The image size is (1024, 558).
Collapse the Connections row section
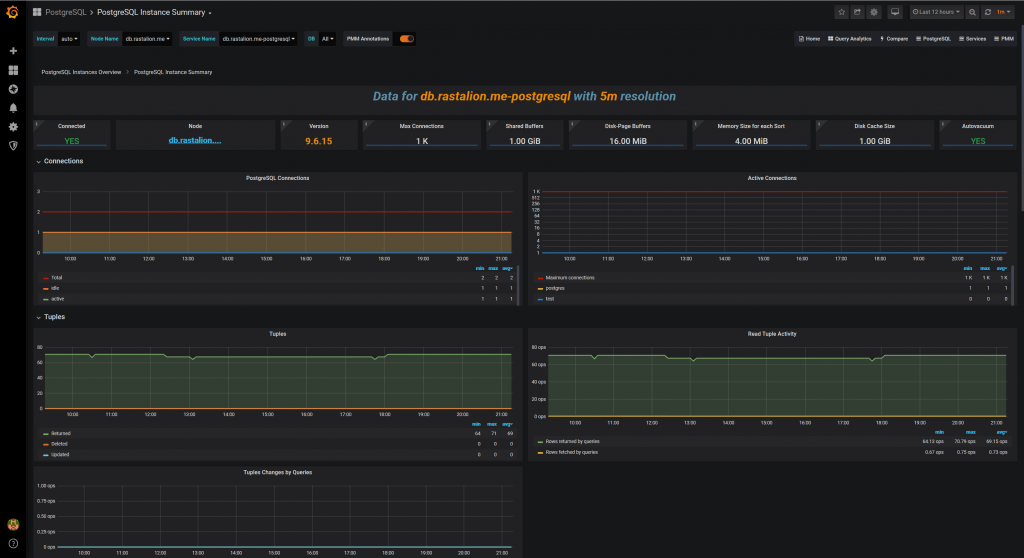tap(63, 161)
